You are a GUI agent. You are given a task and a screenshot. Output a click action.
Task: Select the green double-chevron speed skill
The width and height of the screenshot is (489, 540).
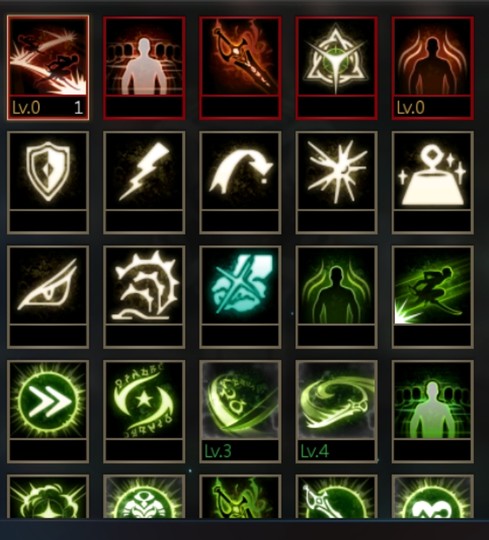click(x=48, y=412)
